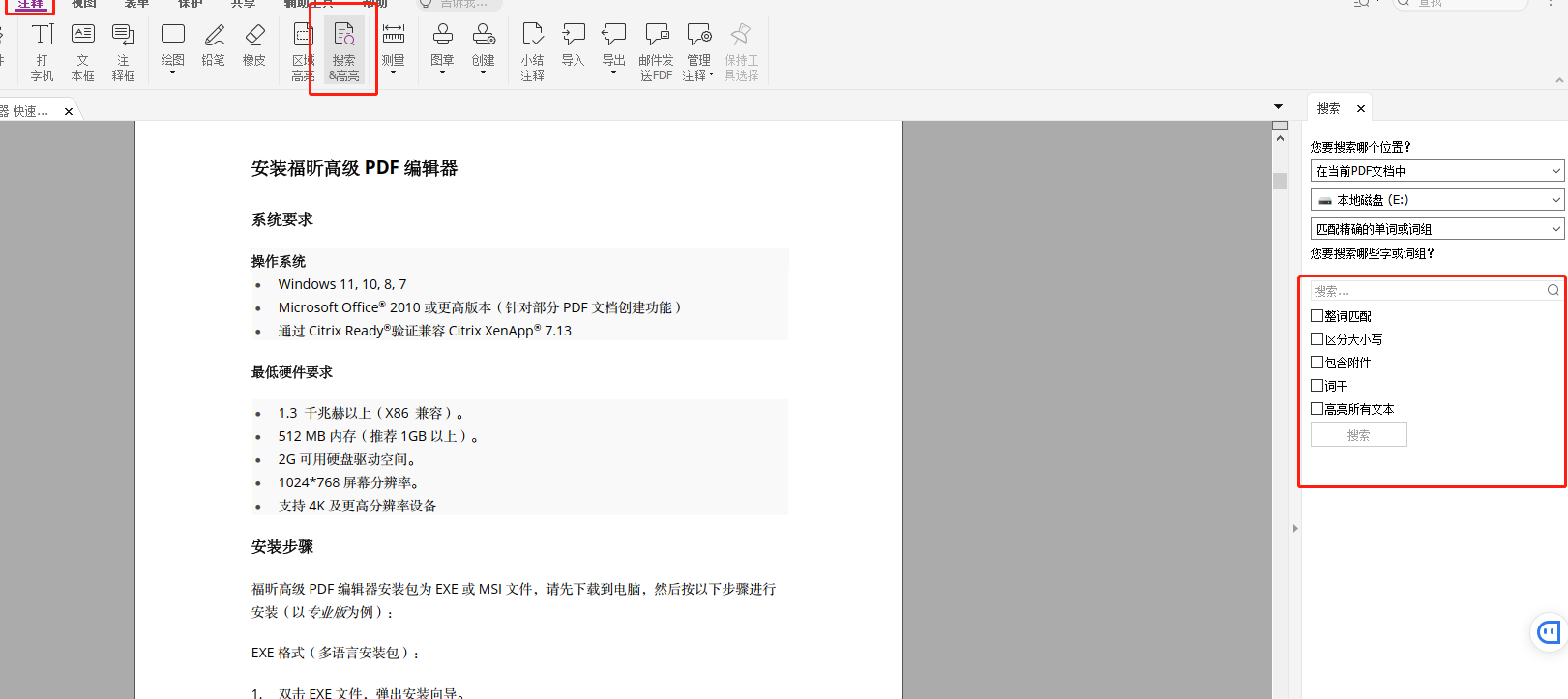Expand the 创建 dropdown arrow
The image size is (1568, 699).
click(x=484, y=73)
